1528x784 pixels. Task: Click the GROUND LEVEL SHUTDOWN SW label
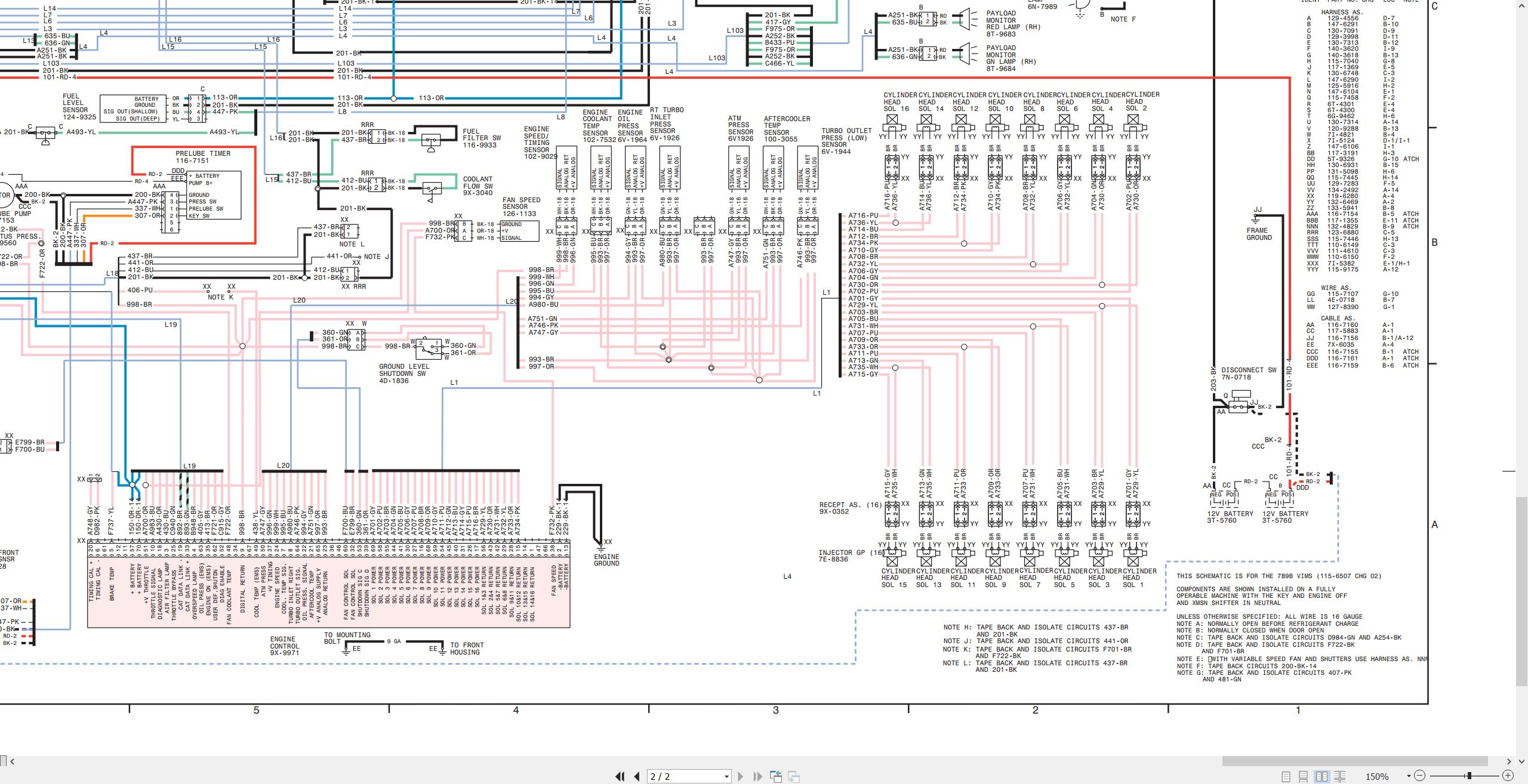tap(403, 374)
